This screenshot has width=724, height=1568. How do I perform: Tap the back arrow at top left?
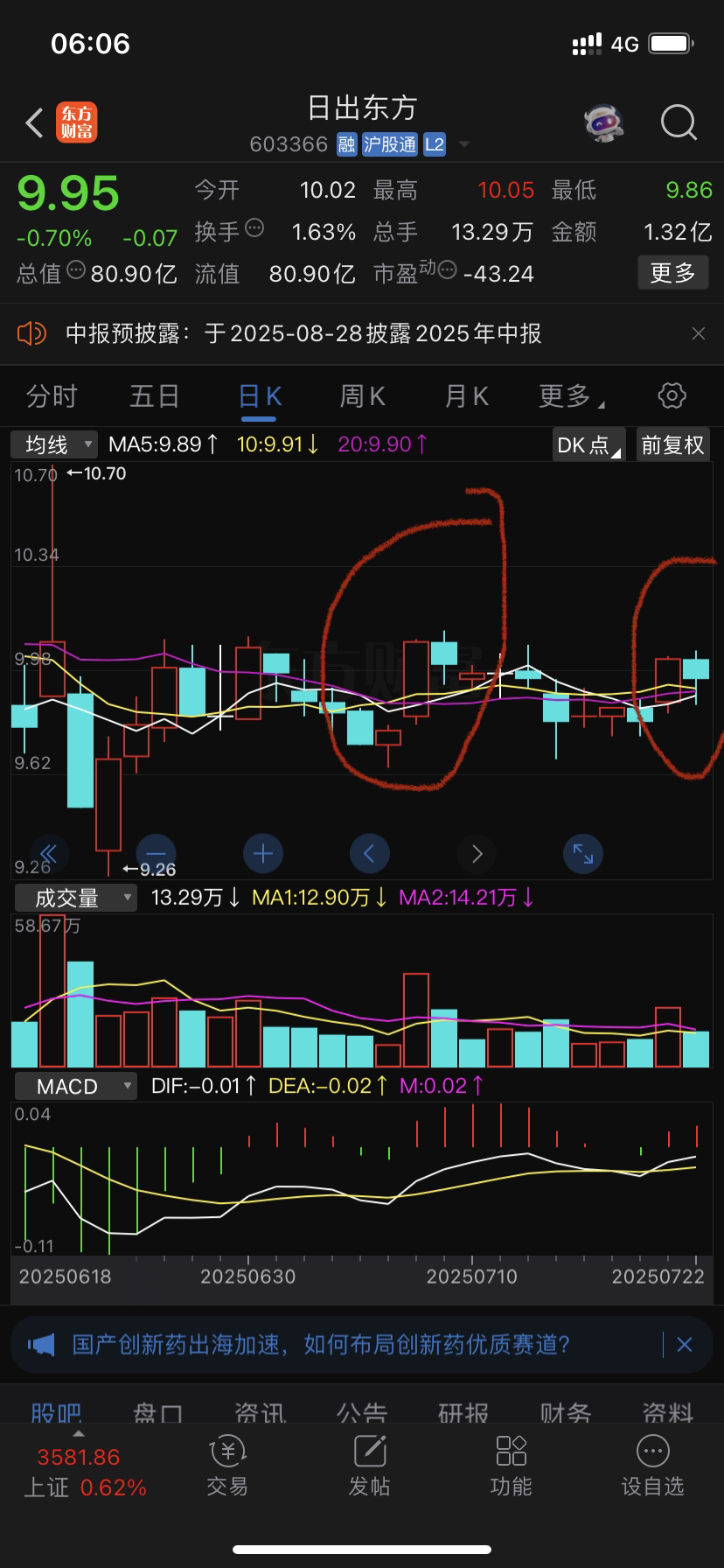34,123
